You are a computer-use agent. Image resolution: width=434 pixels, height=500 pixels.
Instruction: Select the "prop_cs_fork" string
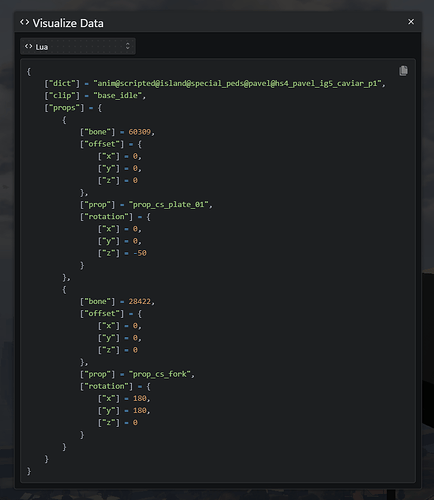[160, 374]
